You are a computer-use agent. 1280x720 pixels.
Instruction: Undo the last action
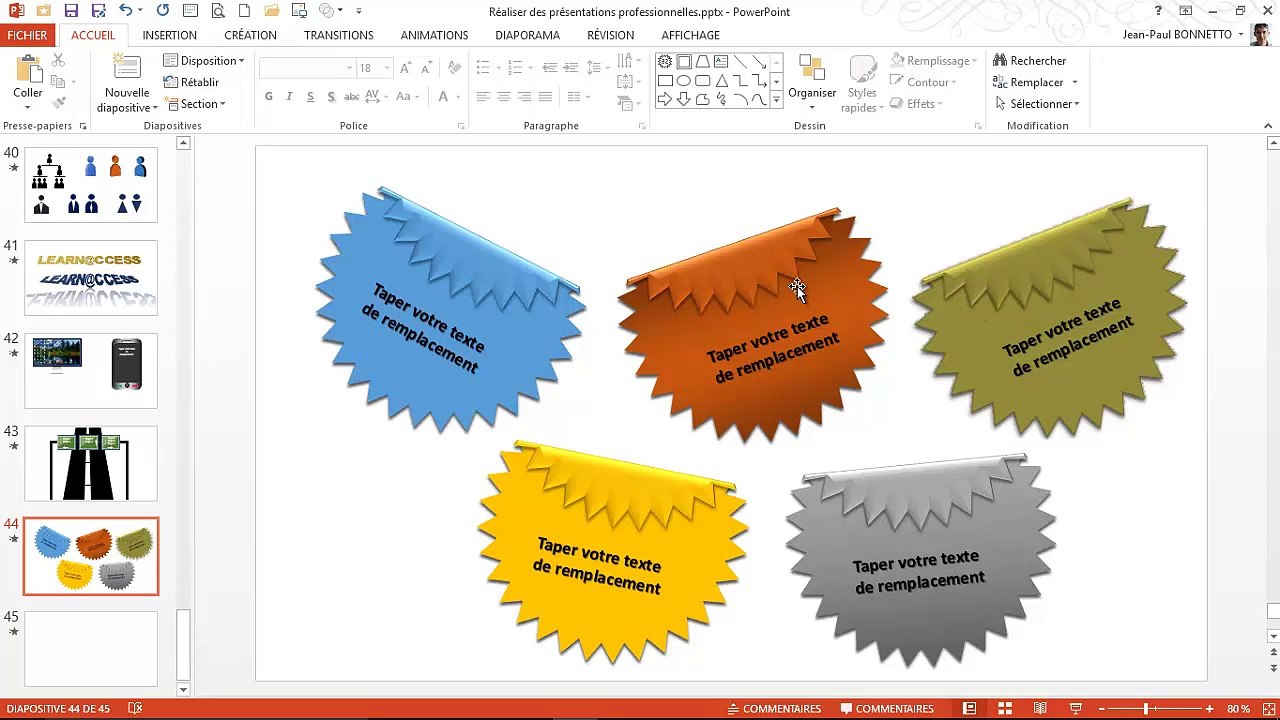[x=125, y=11]
